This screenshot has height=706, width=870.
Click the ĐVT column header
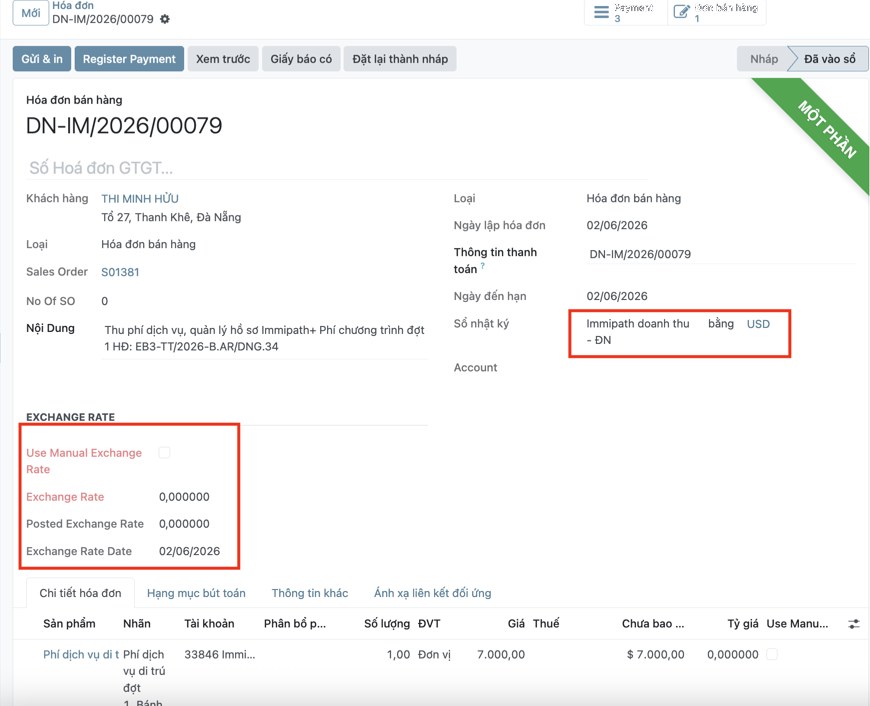[429, 623]
